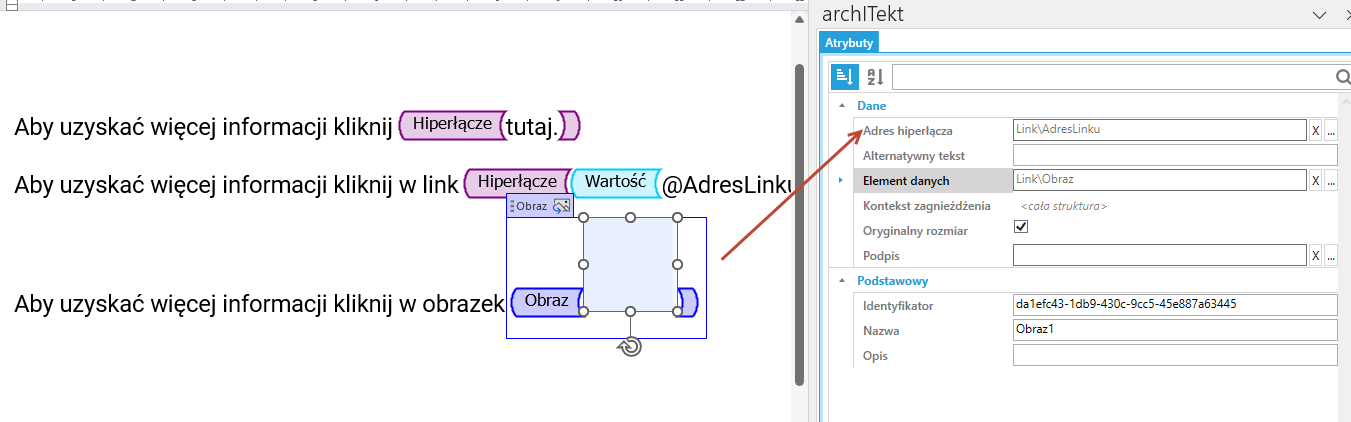The height and width of the screenshot is (422, 1351).
Task: Clear the Element danych value with X
Action: [1316, 180]
